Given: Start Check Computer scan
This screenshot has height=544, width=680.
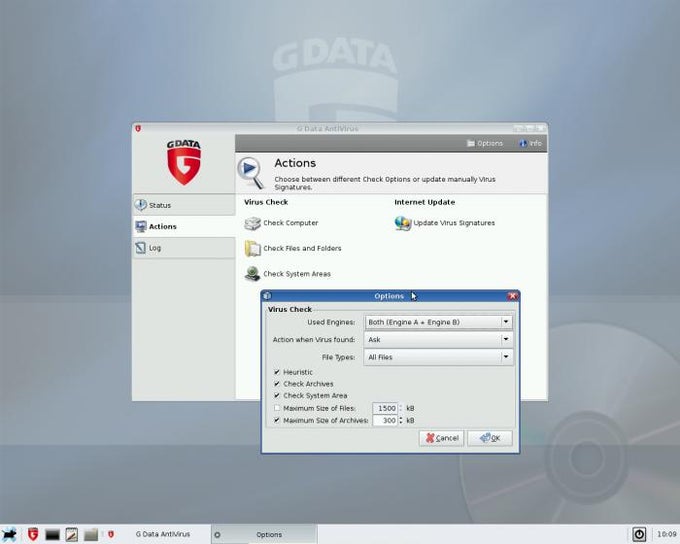Looking at the screenshot, I should pos(291,223).
